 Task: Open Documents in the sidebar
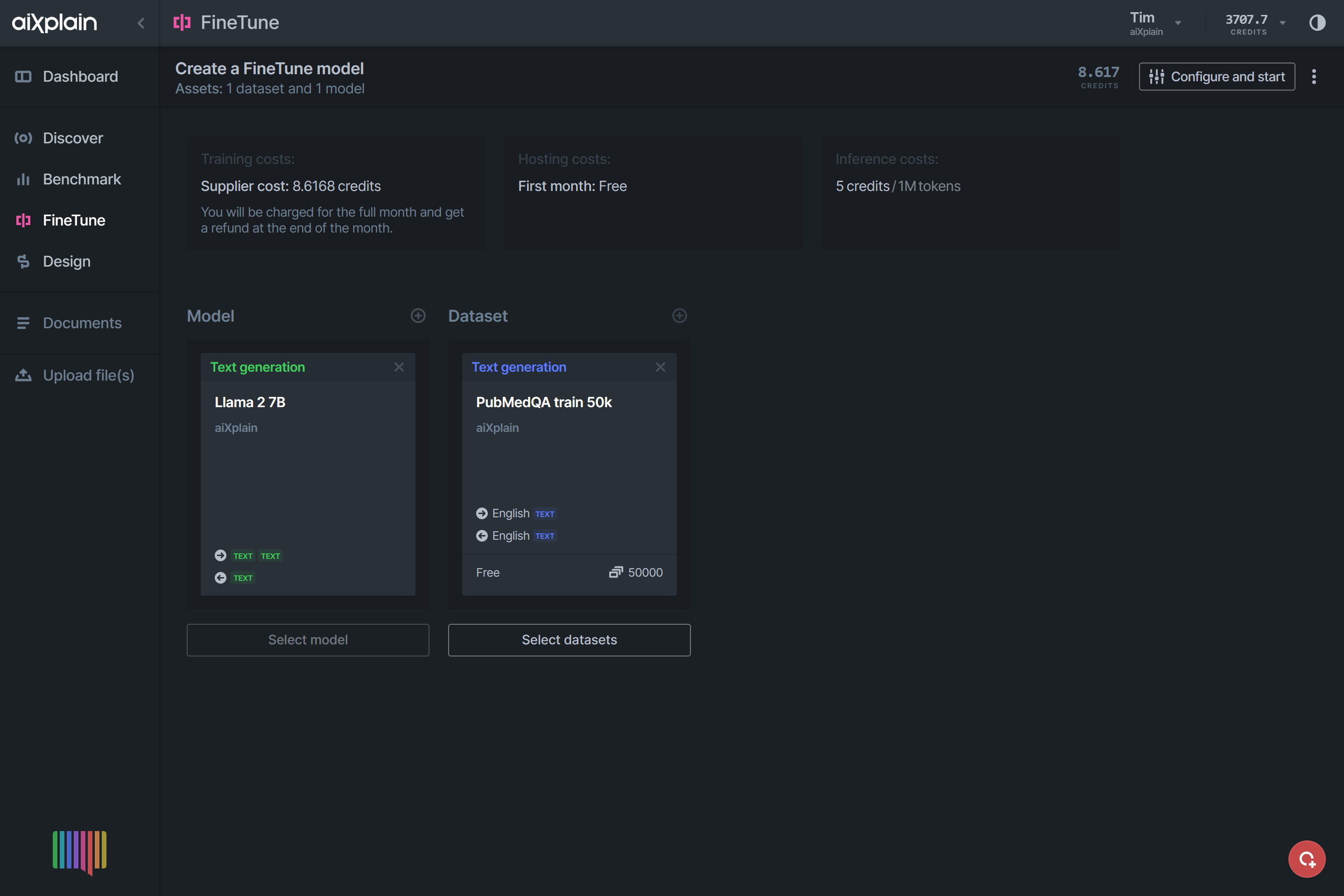80,323
